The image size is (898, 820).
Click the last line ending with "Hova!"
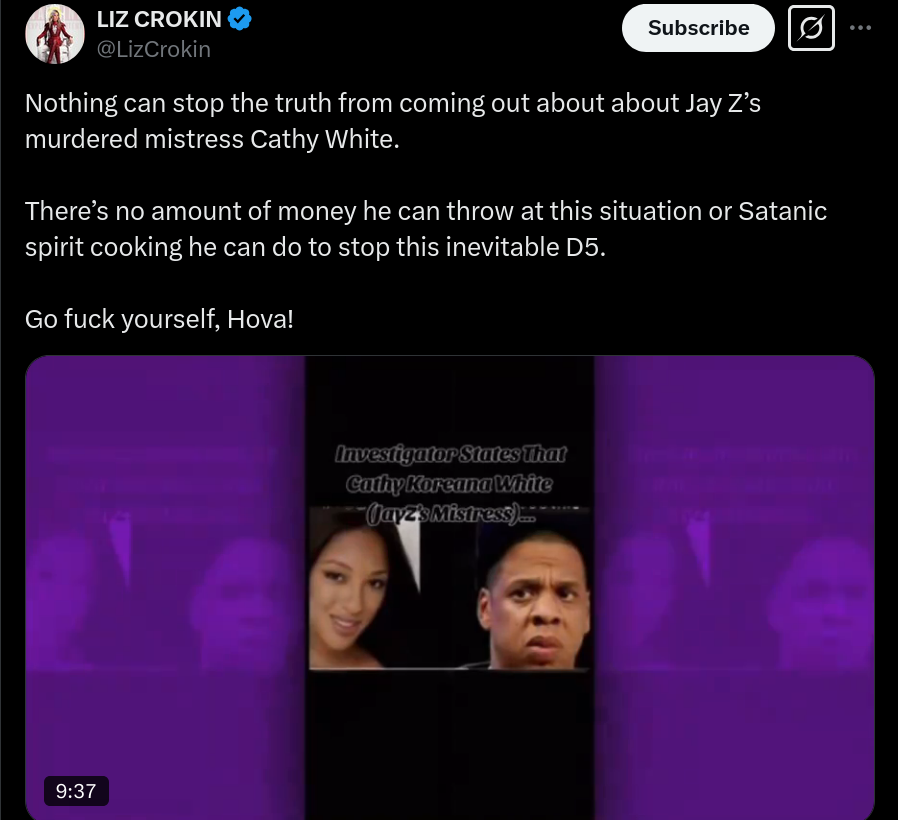[x=159, y=319]
